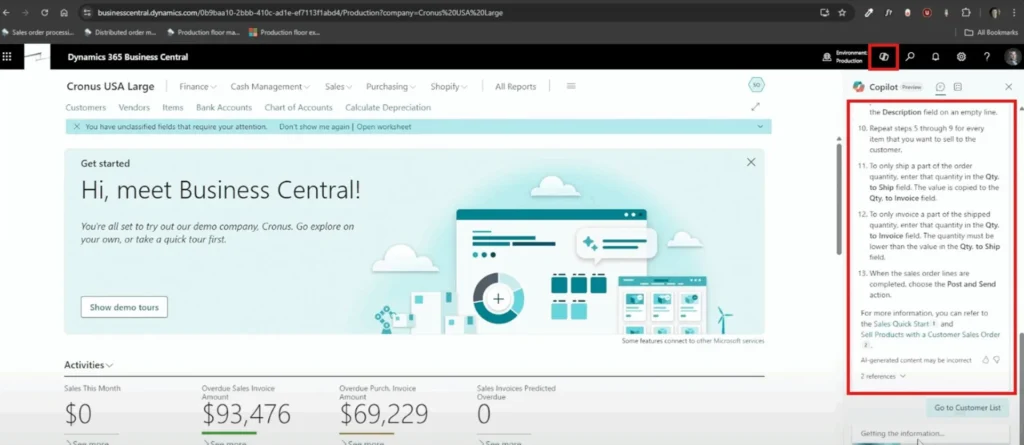Open the Vendors list link
The image size is (1024, 445).
(x=134, y=107)
